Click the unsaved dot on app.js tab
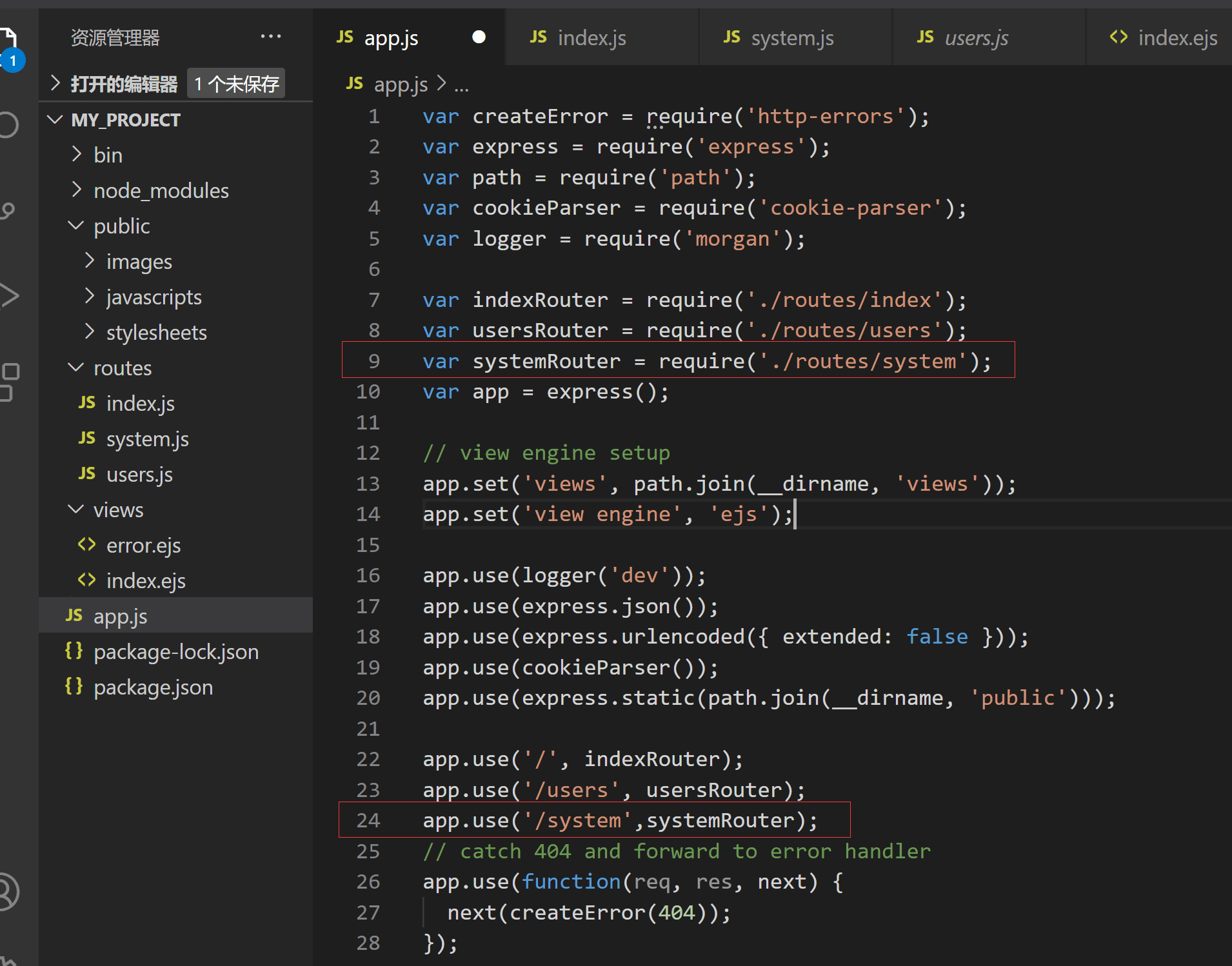 click(479, 37)
